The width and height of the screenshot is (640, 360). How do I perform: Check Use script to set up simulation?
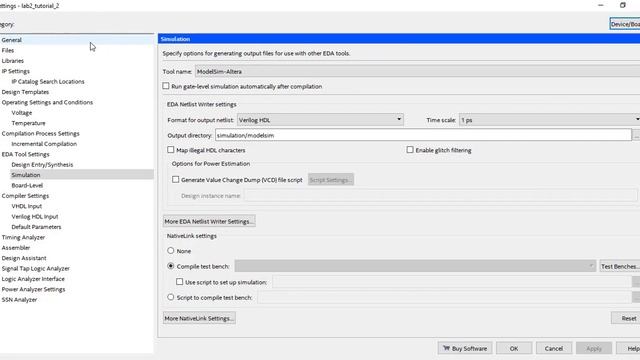tap(180, 282)
